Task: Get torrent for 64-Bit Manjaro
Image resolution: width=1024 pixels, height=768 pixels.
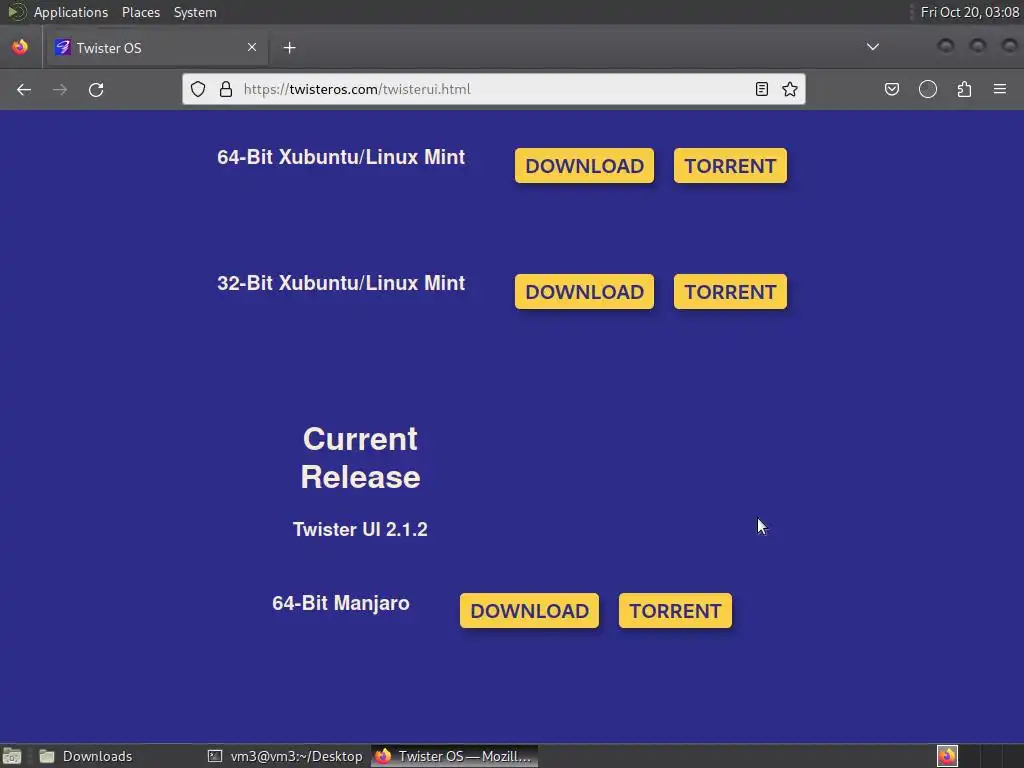Action: click(x=675, y=611)
